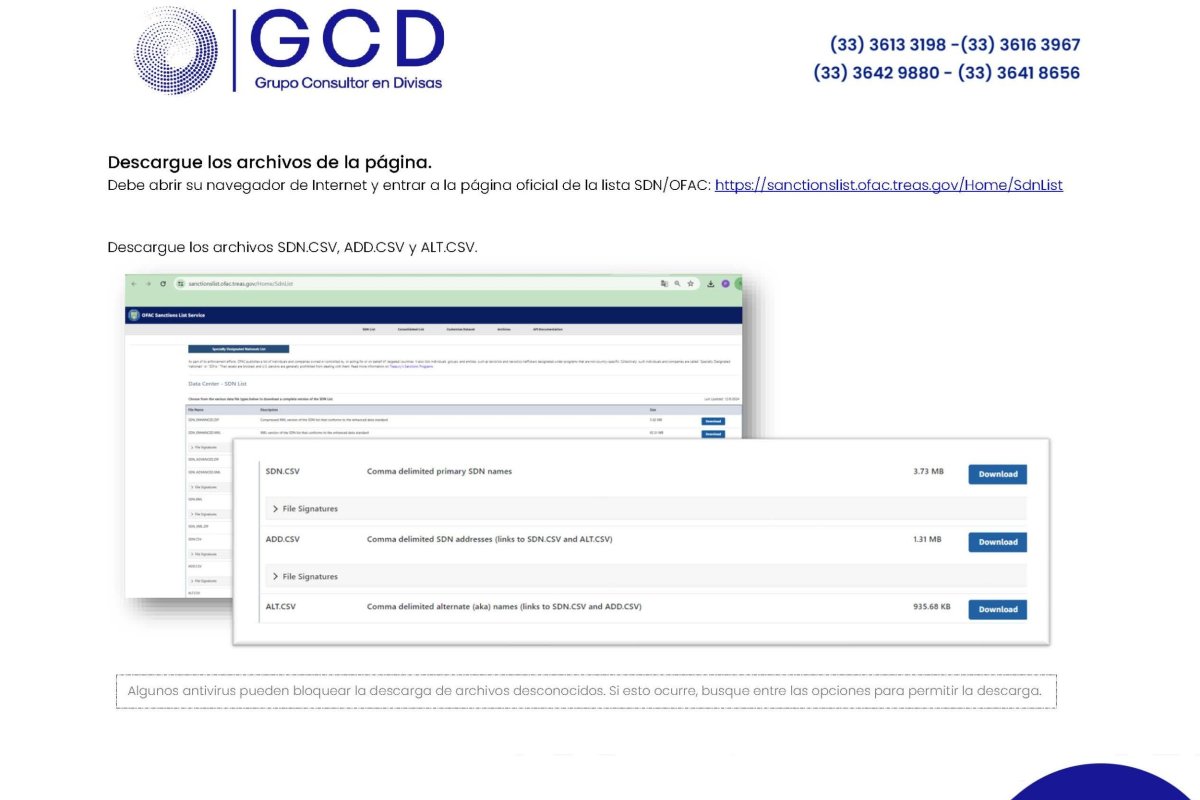Click phone number (33) 3641 8656
Viewport: 1200px width, 800px height.
pyautogui.click(x=1019, y=73)
